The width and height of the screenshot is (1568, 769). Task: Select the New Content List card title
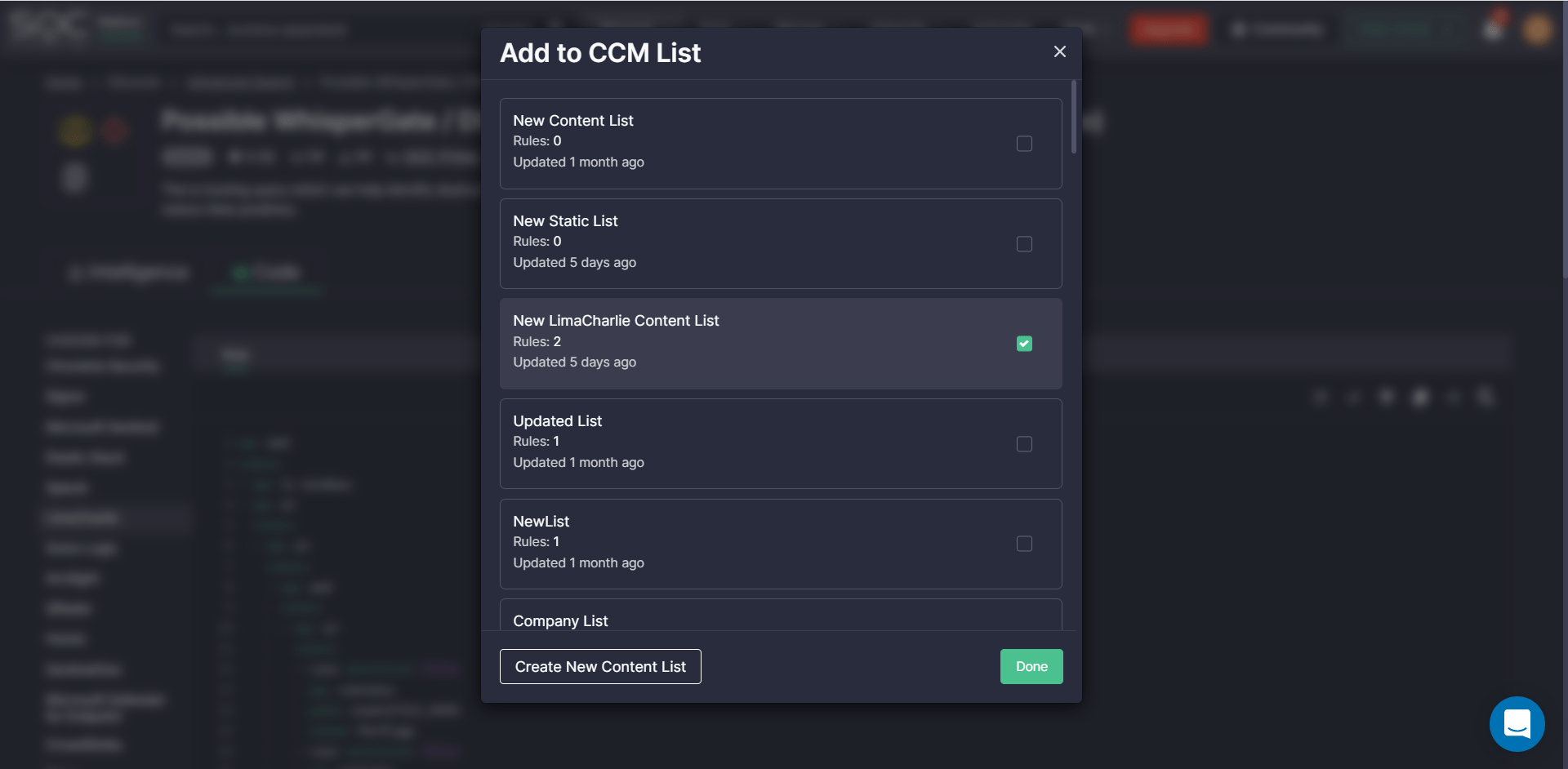(x=572, y=121)
